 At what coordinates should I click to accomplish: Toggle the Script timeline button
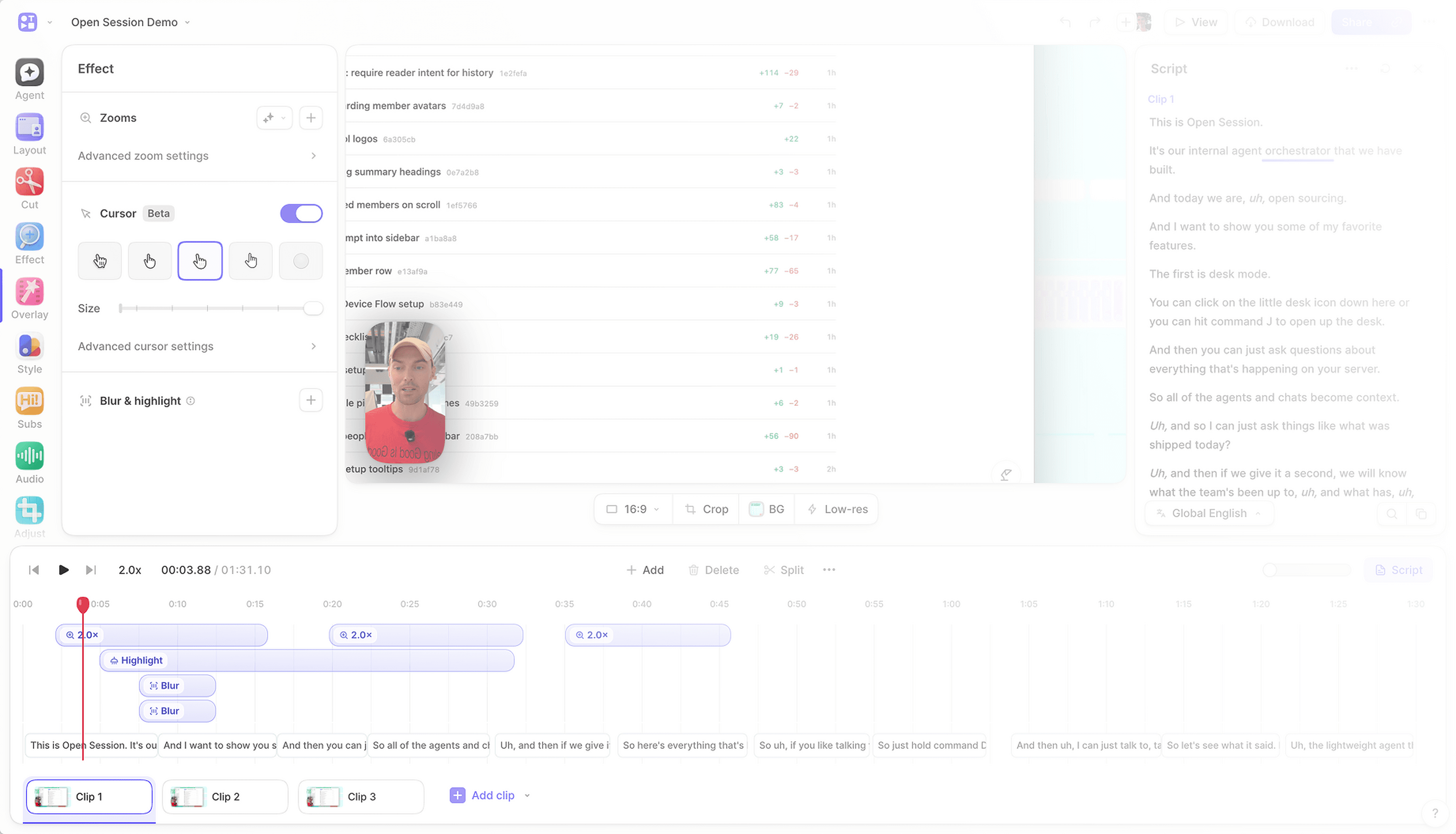[x=1398, y=570]
